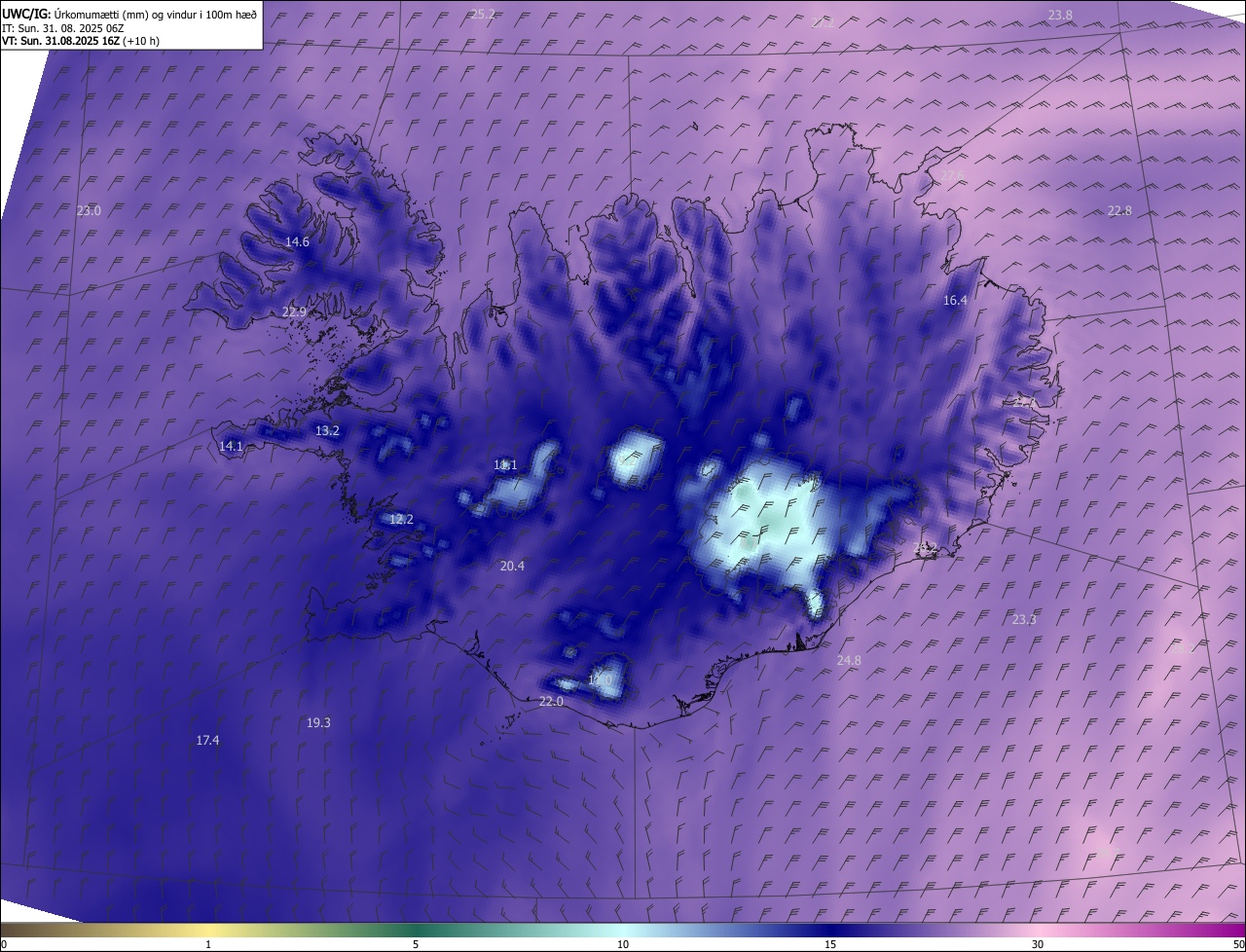The height and width of the screenshot is (952, 1246).
Task: Click the colour scale tick labelled 5
Action: pyautogui.click(x=416, y=944)
